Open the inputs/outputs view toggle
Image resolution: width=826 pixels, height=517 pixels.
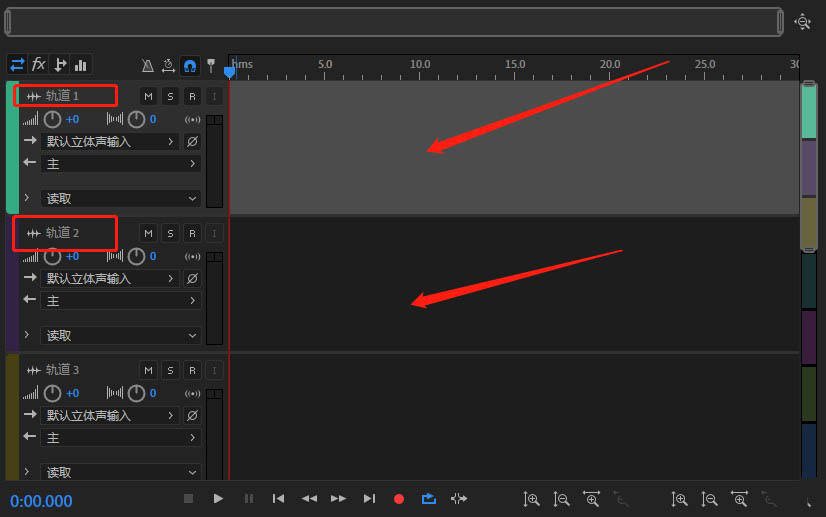[x=17, y=65]
